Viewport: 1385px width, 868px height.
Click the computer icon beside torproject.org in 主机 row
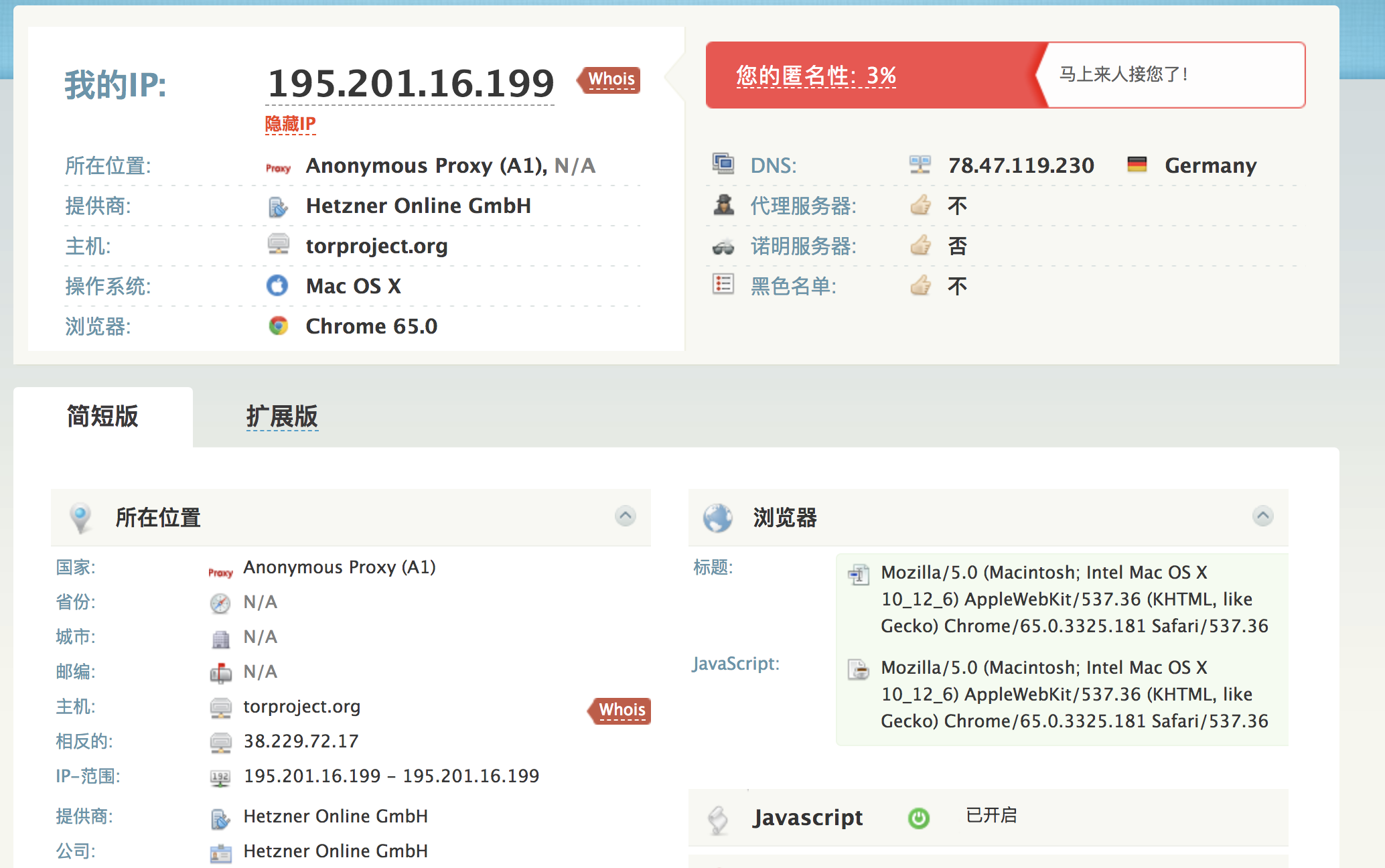click(x=220, y=708)
